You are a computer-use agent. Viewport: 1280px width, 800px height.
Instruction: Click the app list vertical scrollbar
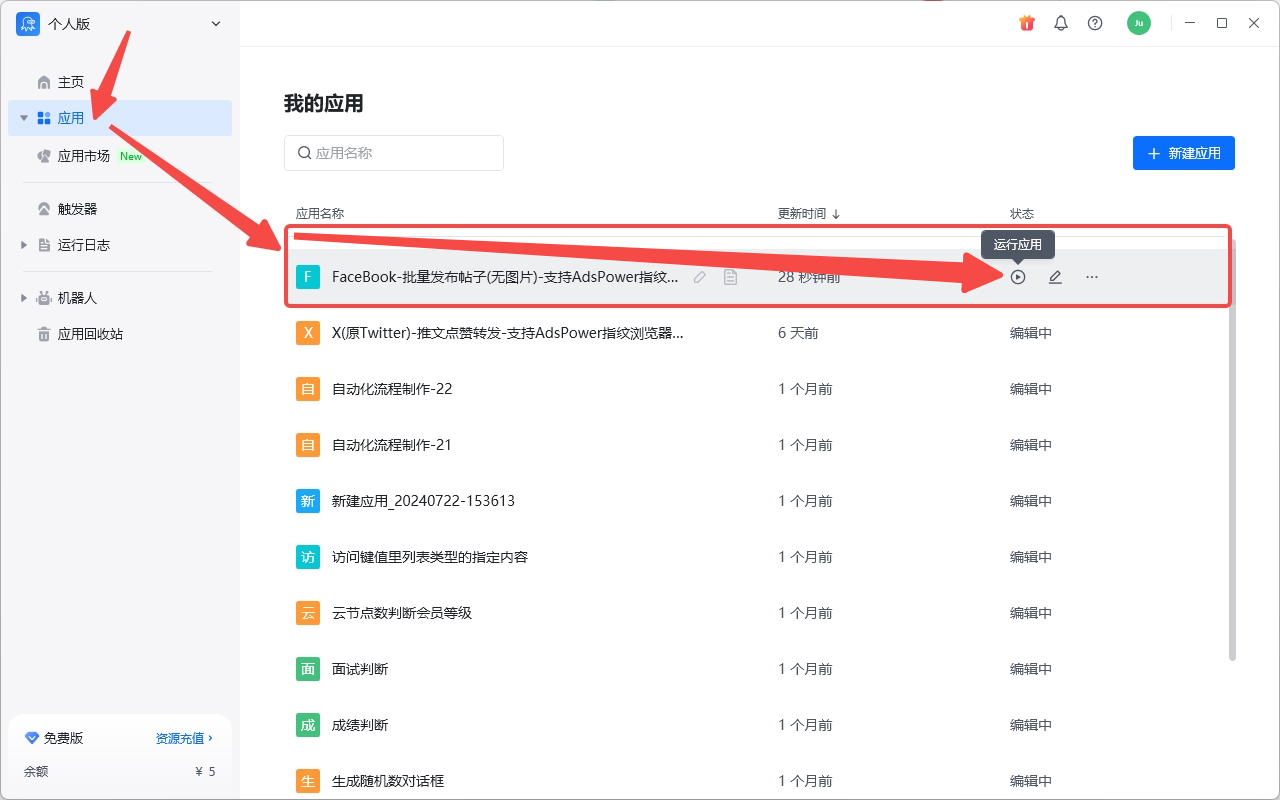click(x=1232, y=450)
